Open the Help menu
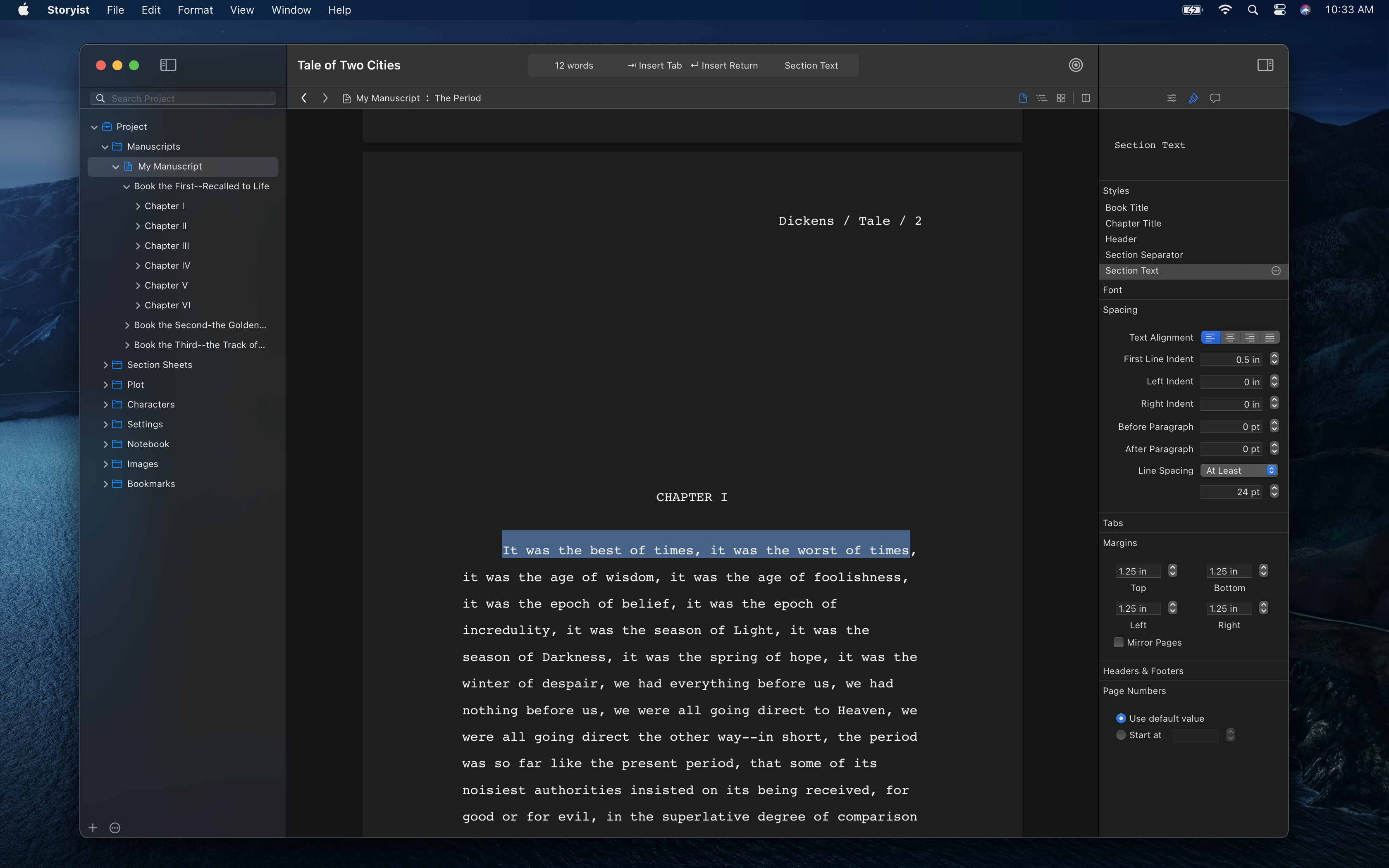This screenshot has width=1389, height=868. (339, 10)
